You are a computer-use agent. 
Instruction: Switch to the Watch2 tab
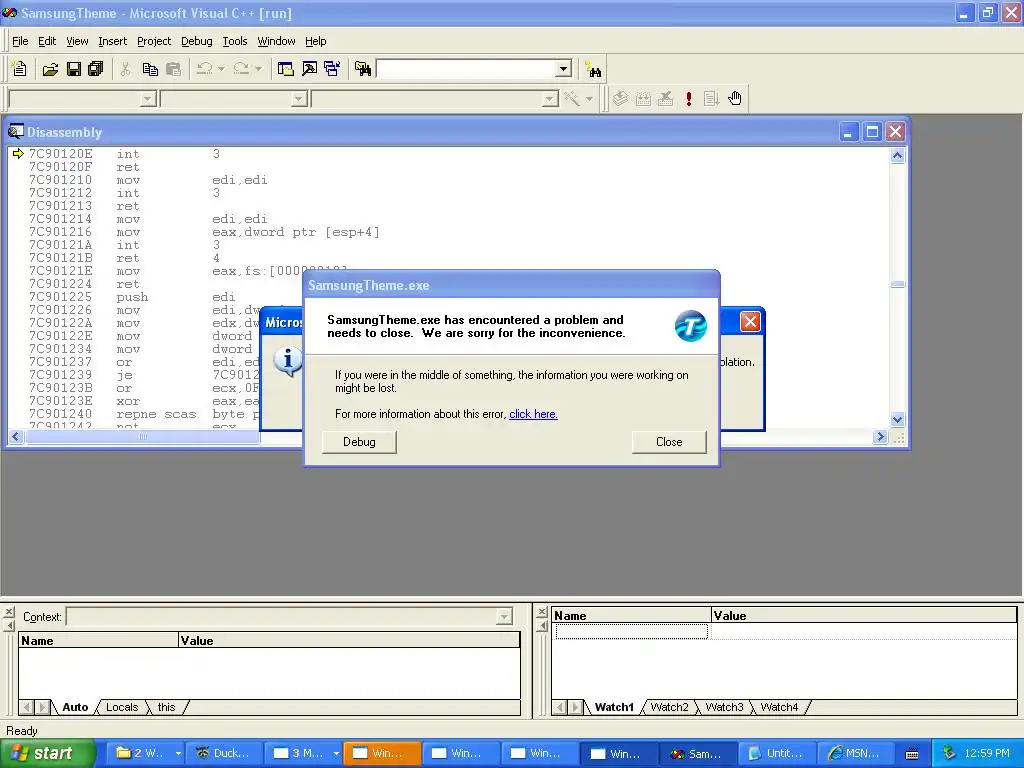click(x=669, y=707)
